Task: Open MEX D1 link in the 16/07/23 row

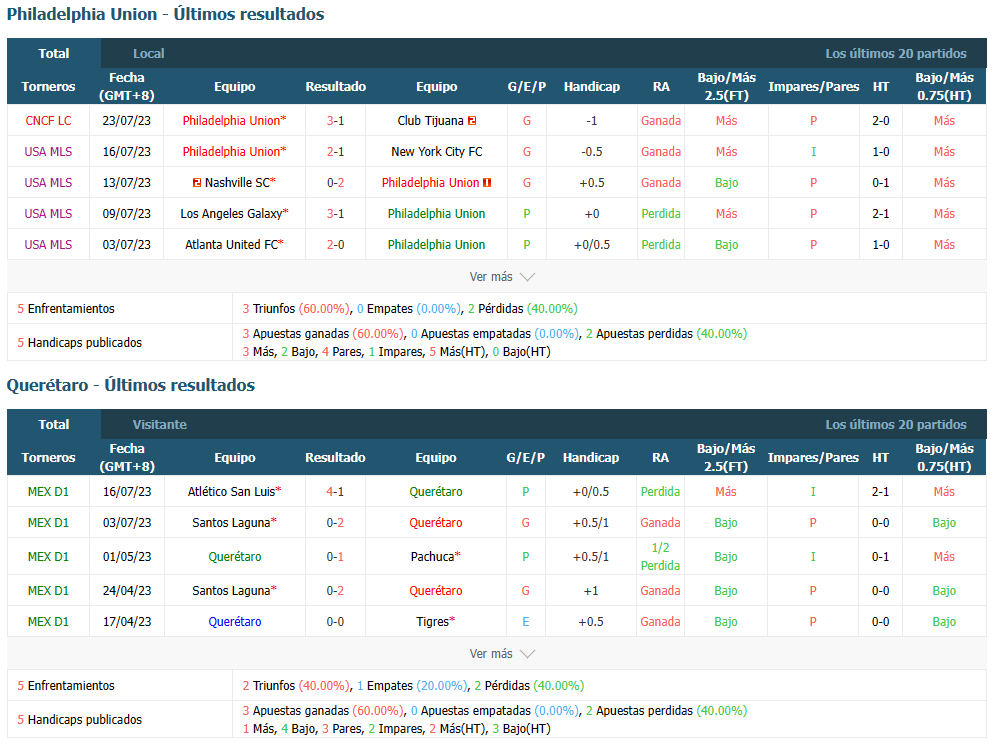Action: pos(48,492)
